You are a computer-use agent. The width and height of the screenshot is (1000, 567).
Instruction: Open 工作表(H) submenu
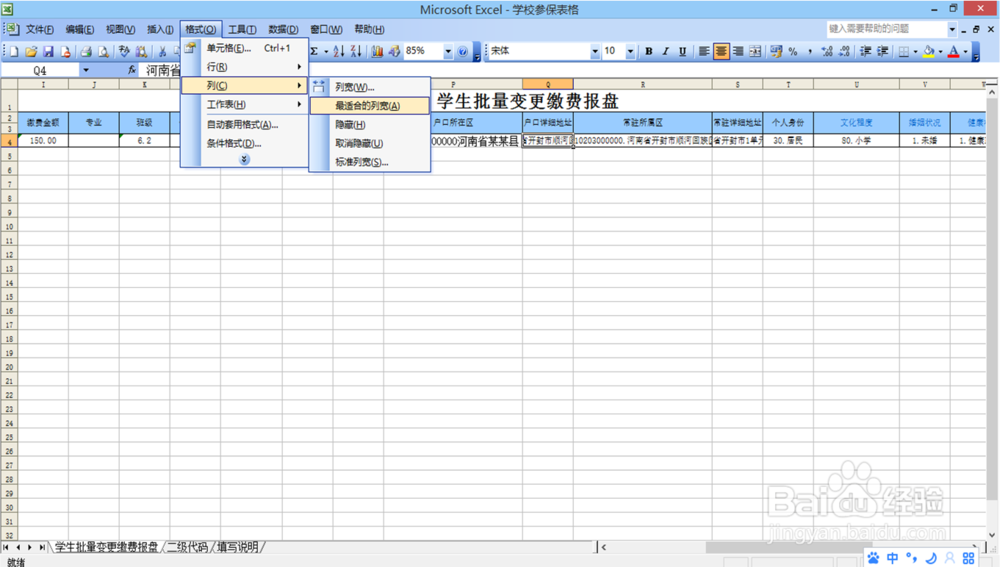pyautogui.click(x=244, y=104)
